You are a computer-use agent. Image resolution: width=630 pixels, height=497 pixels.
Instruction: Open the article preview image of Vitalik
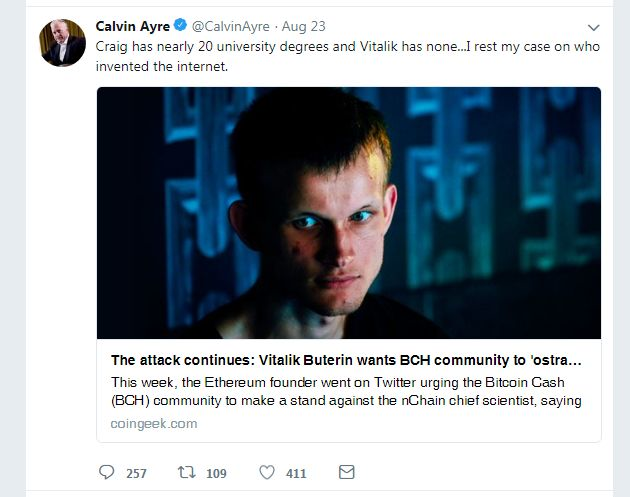point(349,213)
